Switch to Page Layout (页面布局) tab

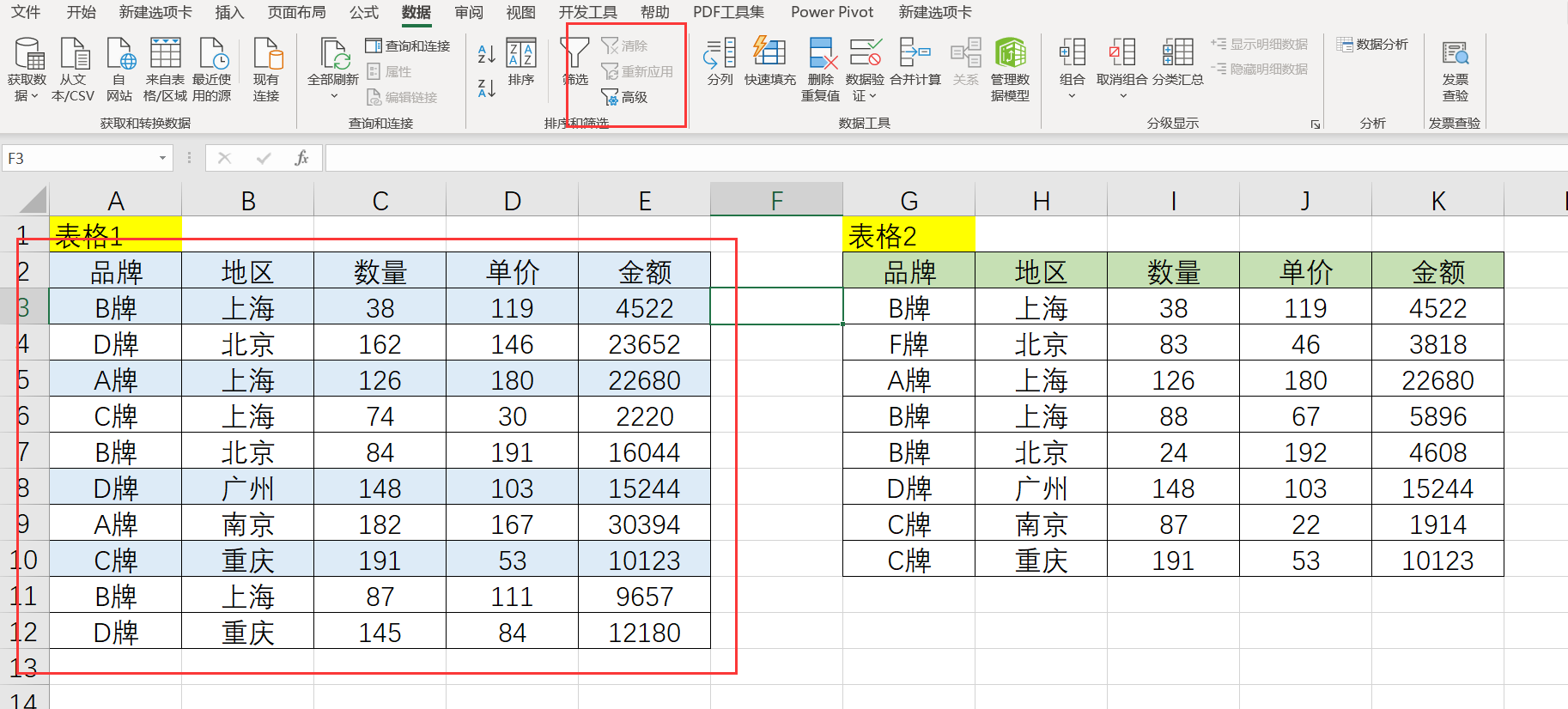297,12
